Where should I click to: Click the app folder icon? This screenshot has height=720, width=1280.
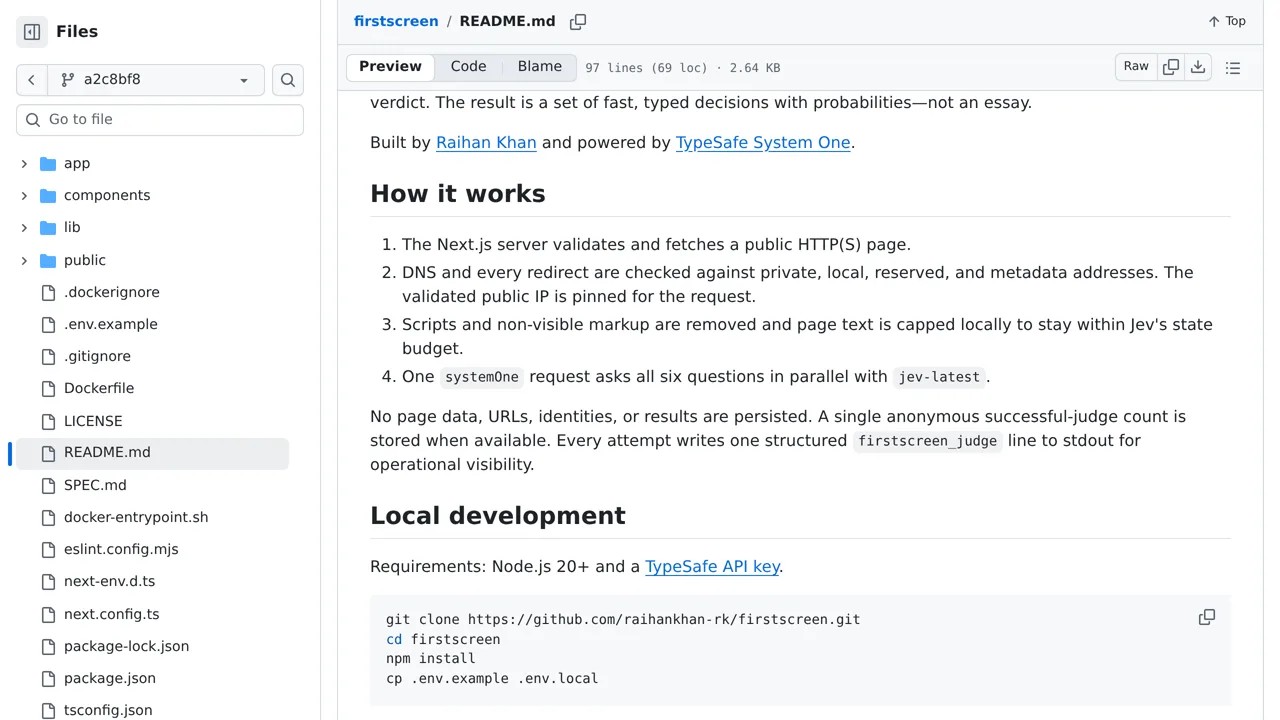click(x=48, y=163)
